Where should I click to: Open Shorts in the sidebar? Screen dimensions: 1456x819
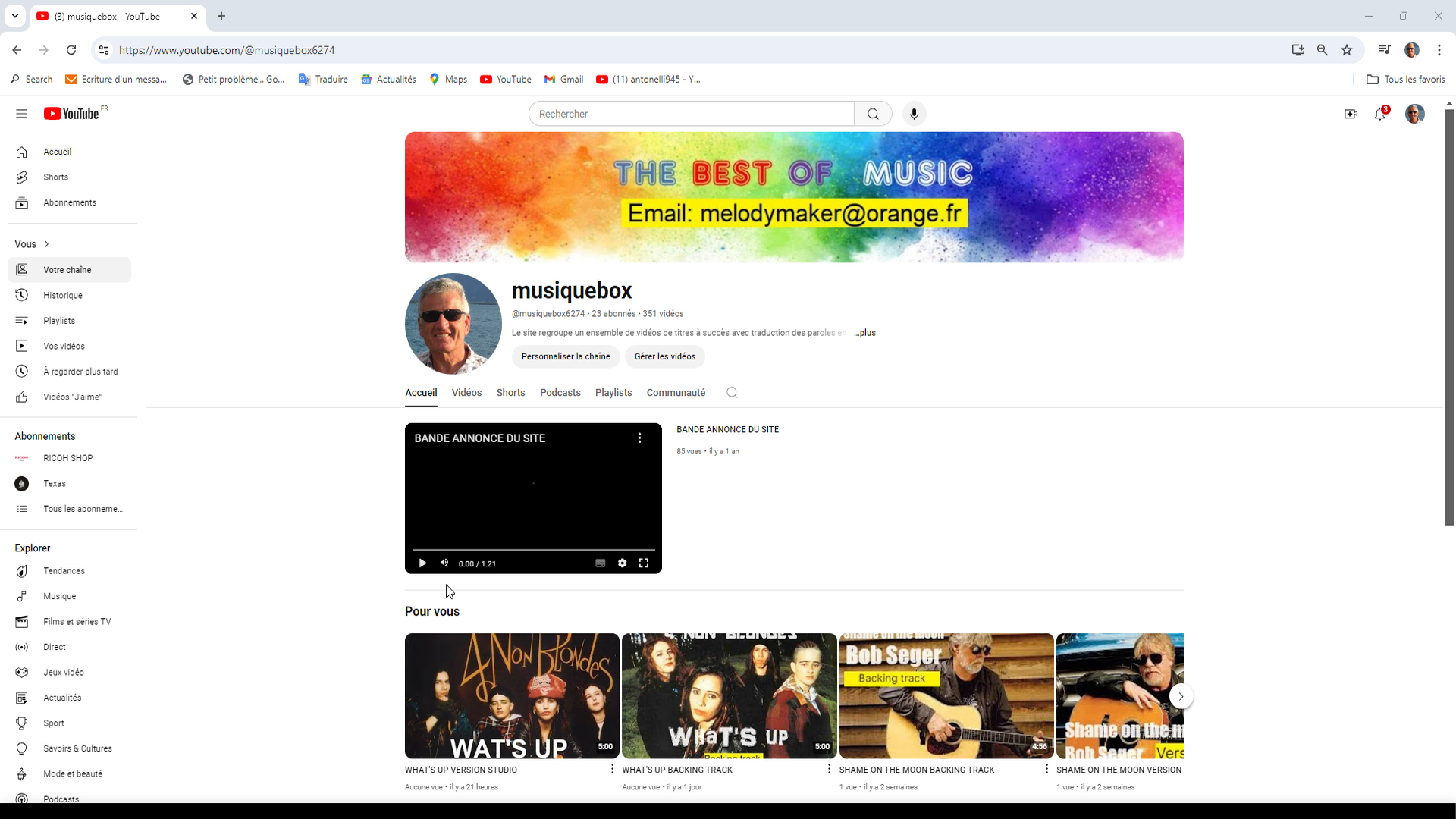[x=69, y=177]
